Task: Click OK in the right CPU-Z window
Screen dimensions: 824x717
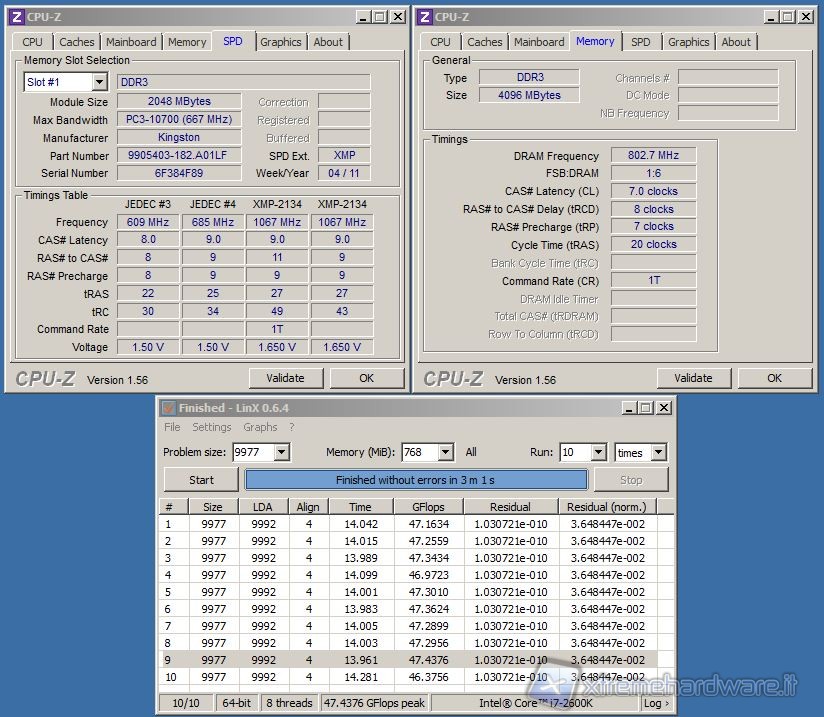Action: 774,378
